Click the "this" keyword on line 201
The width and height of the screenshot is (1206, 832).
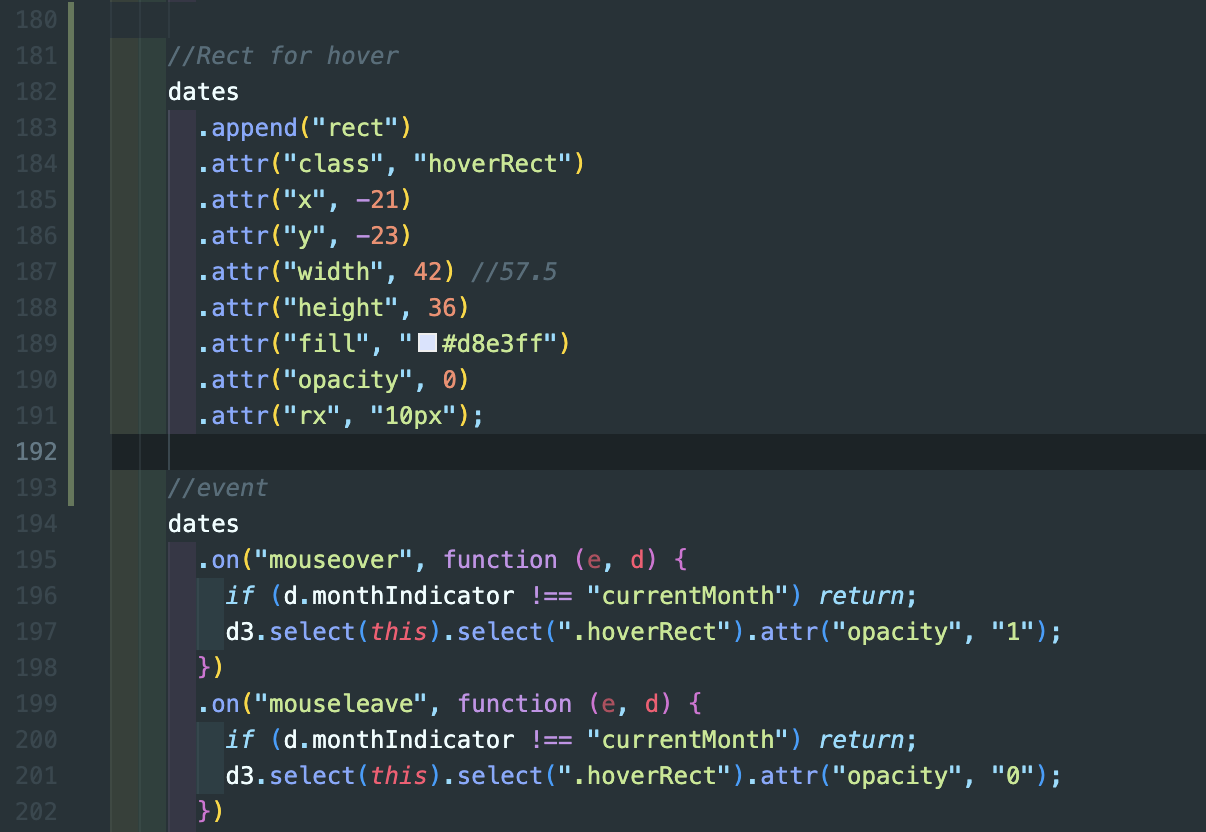pos(398,776)
